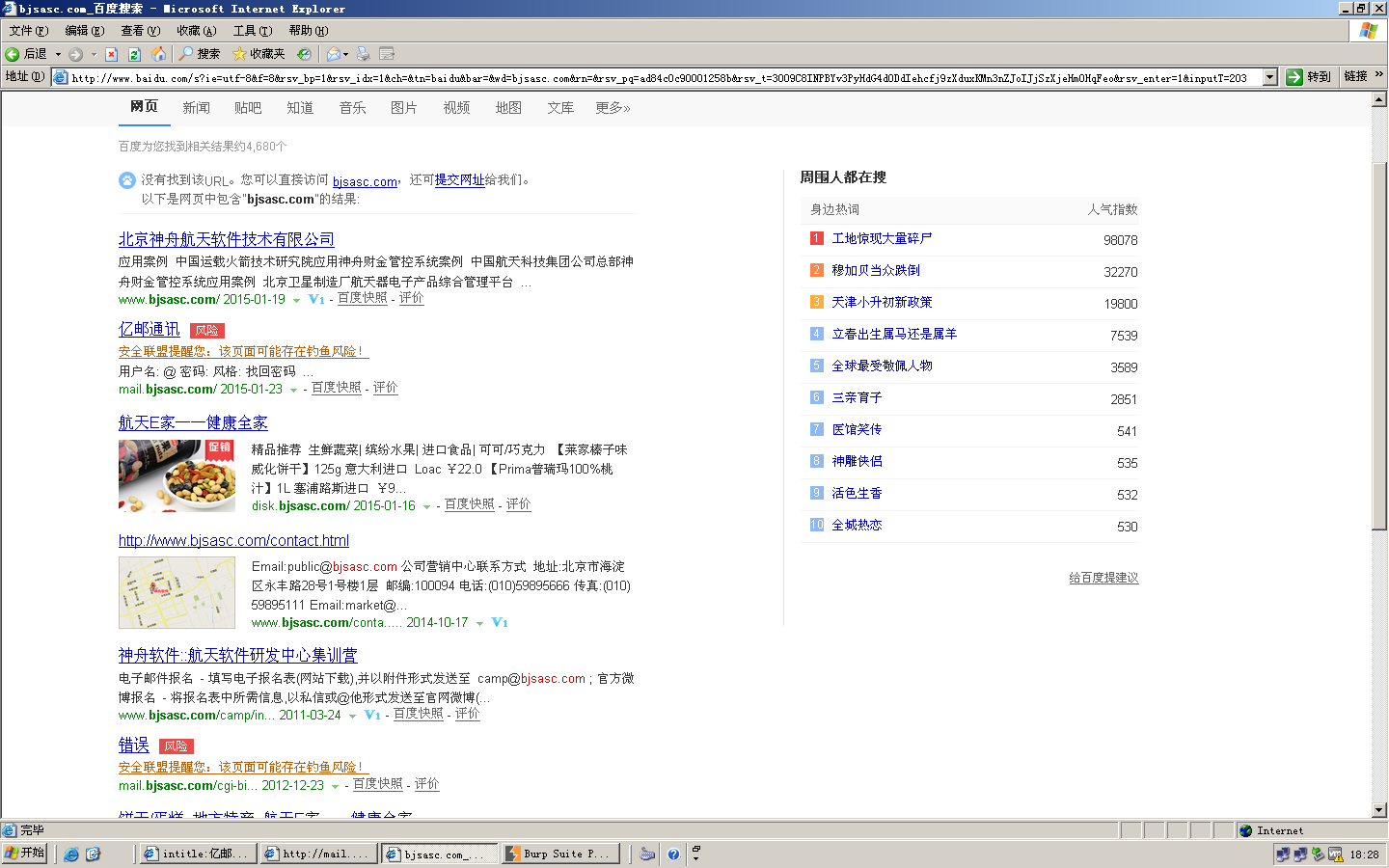Click the Print toolbar icon
This screenshot has height=868, width=1389.
(x=363, y=54)
